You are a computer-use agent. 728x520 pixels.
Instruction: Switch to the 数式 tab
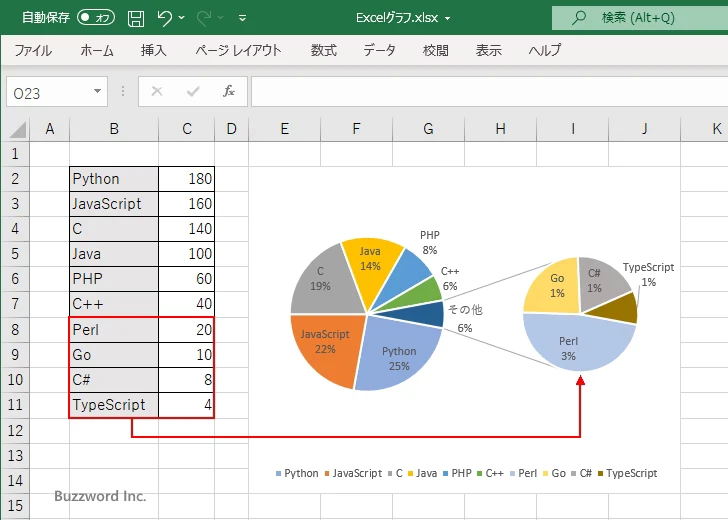pos(324,50)
